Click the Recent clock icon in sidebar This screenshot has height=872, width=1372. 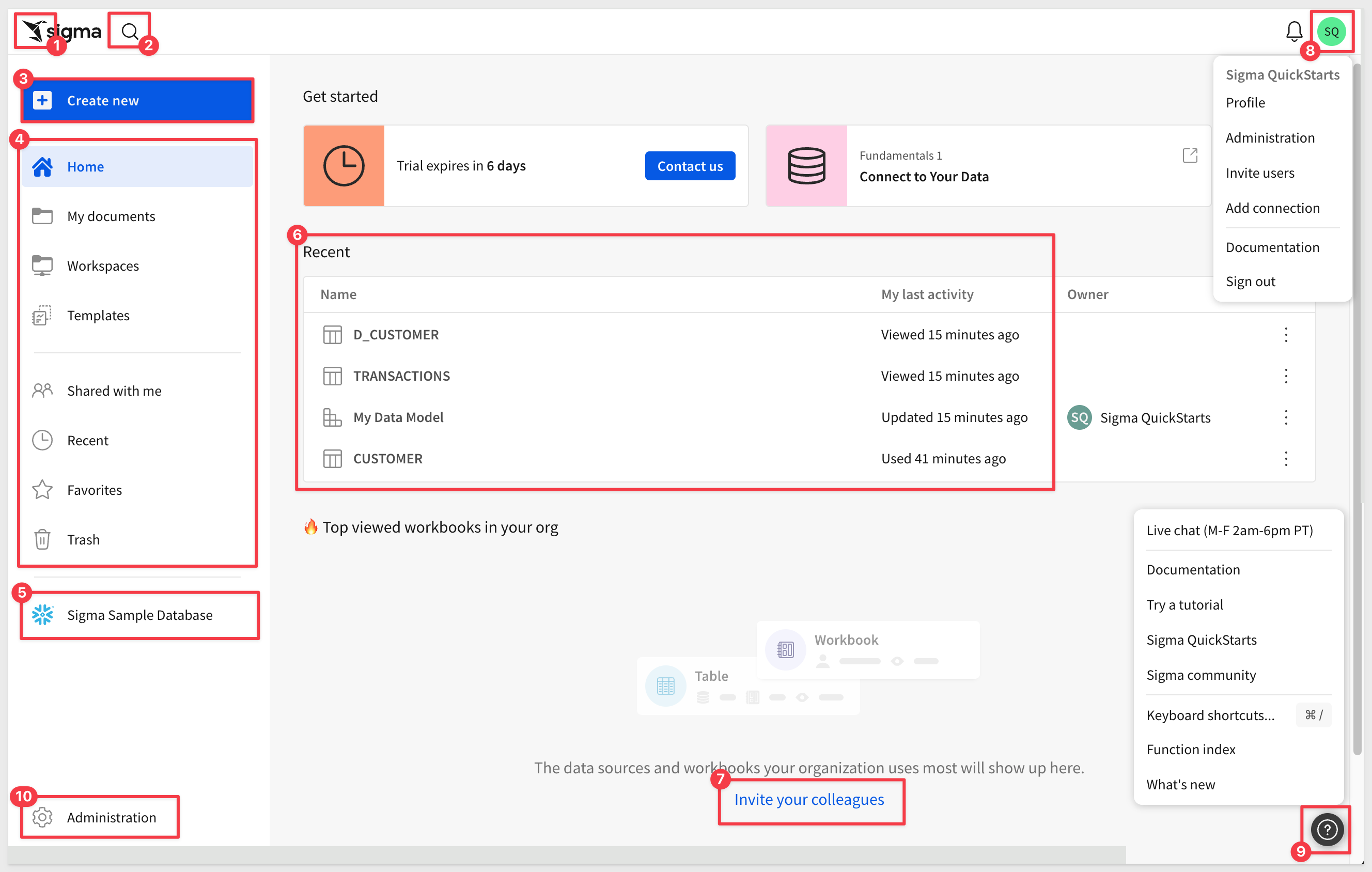tap(42, 440)
